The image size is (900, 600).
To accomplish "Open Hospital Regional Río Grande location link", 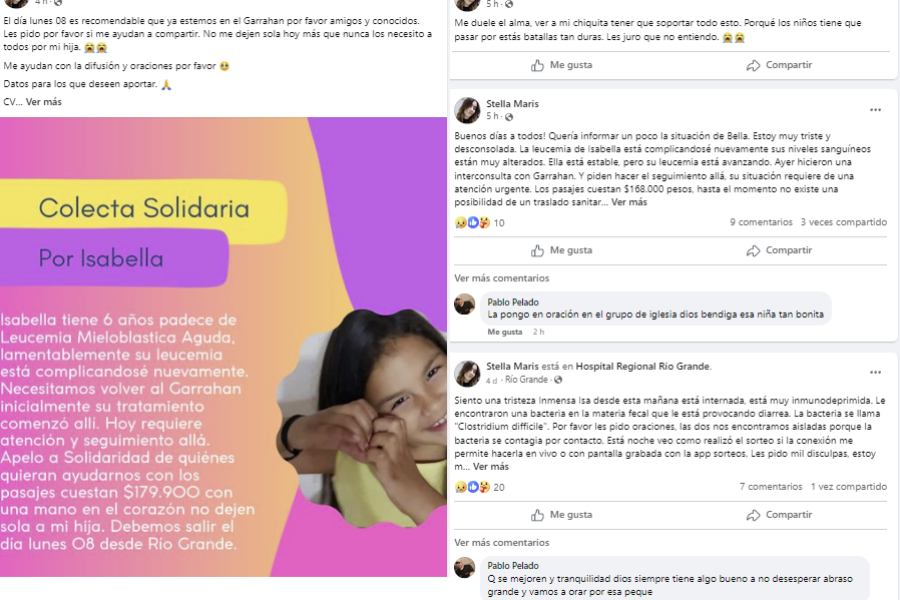I will 643,366.
